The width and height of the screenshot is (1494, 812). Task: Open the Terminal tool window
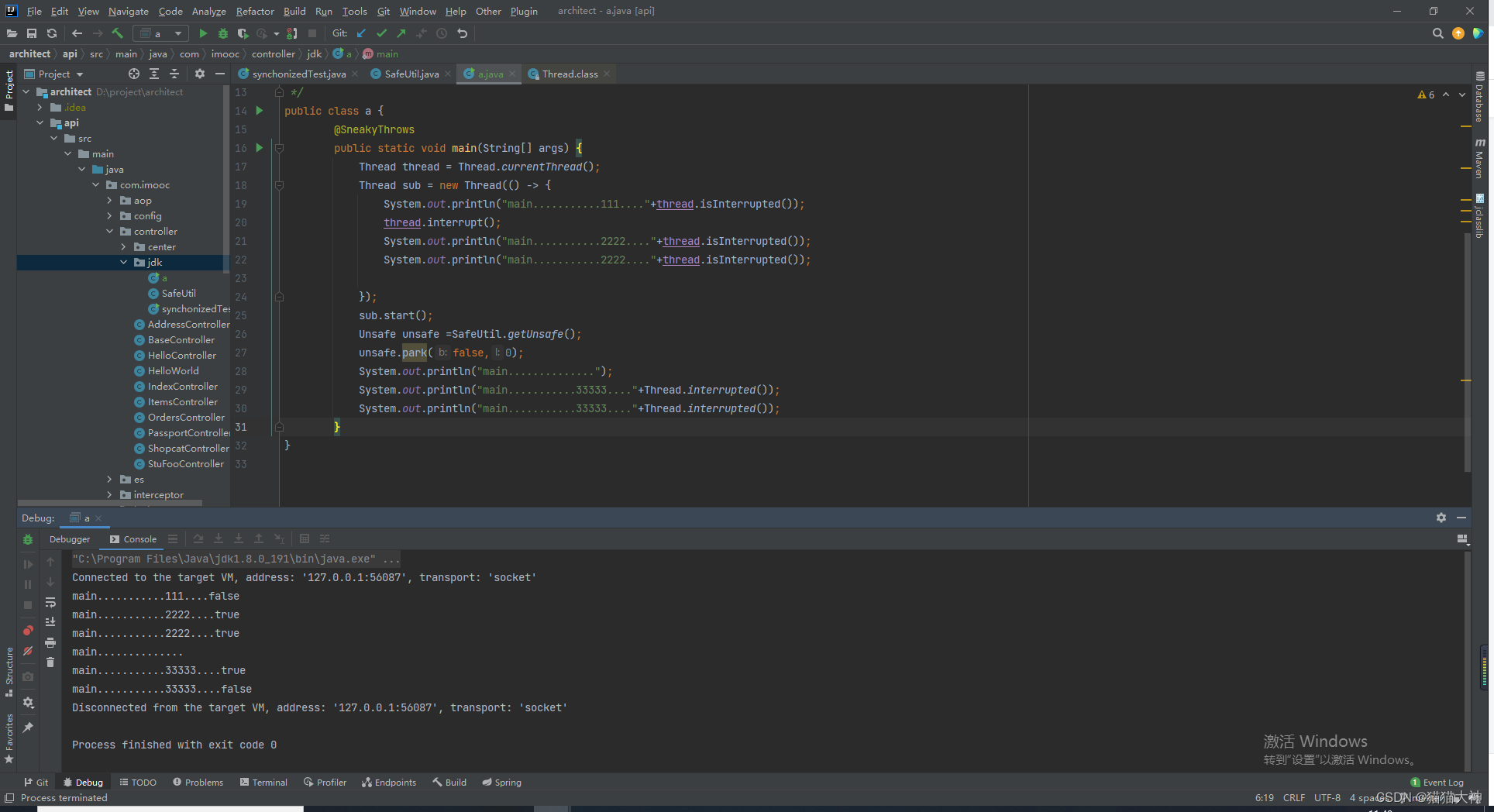(x=263, y=783)
